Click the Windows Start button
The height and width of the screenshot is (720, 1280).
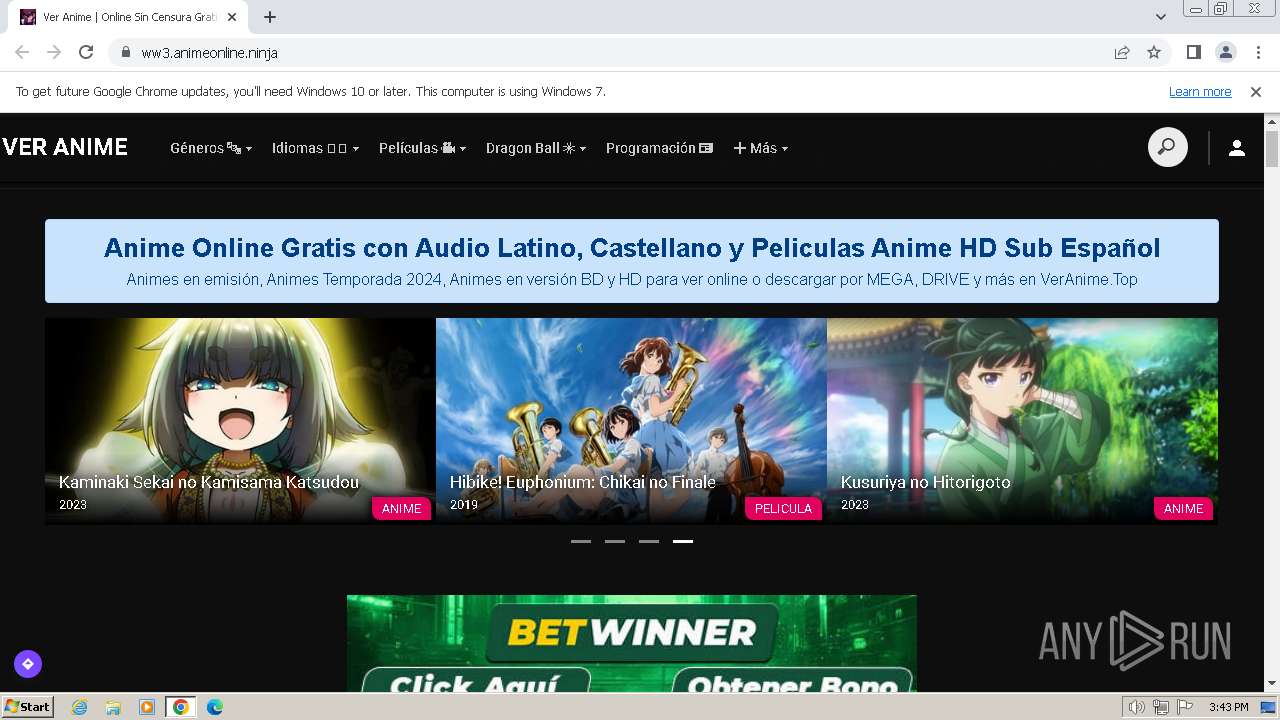click(27, 707)
